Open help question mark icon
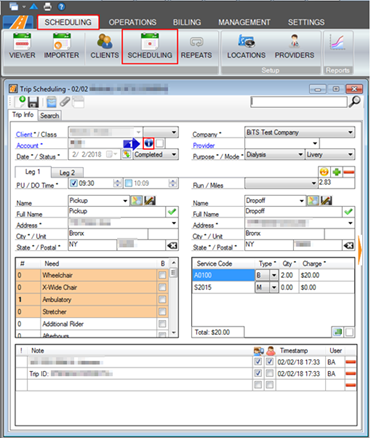 tap(61, 6)
